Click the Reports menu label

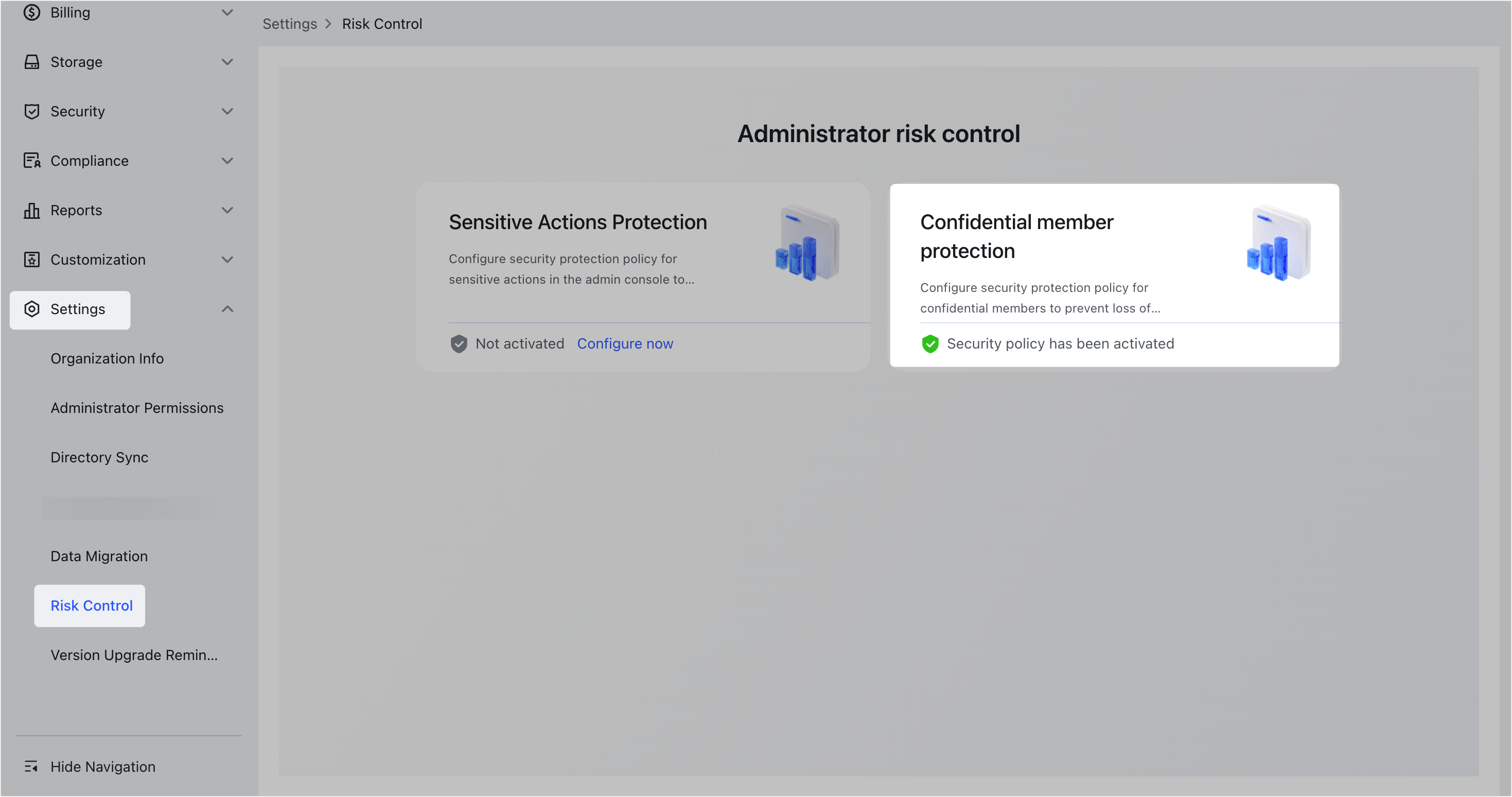point(76,210)
